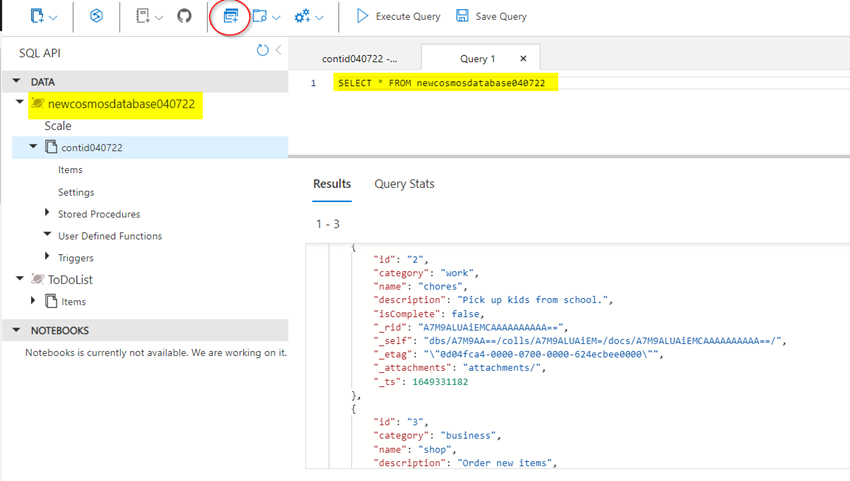The height and width of the screenshot is (481, 850).
Task: Open the settings gears dropdown arrow
Action: [x=319, y=18]
